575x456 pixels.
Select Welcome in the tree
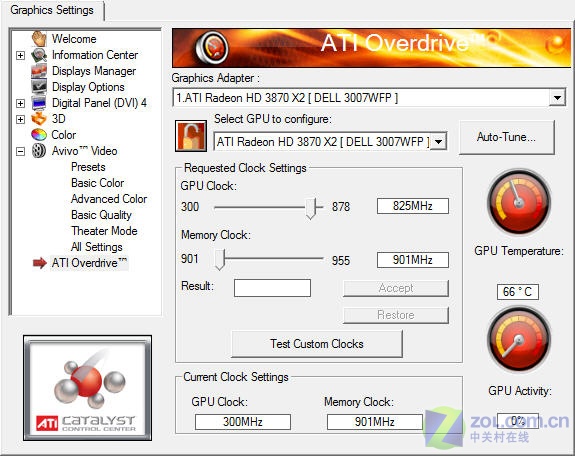point(74,39)
